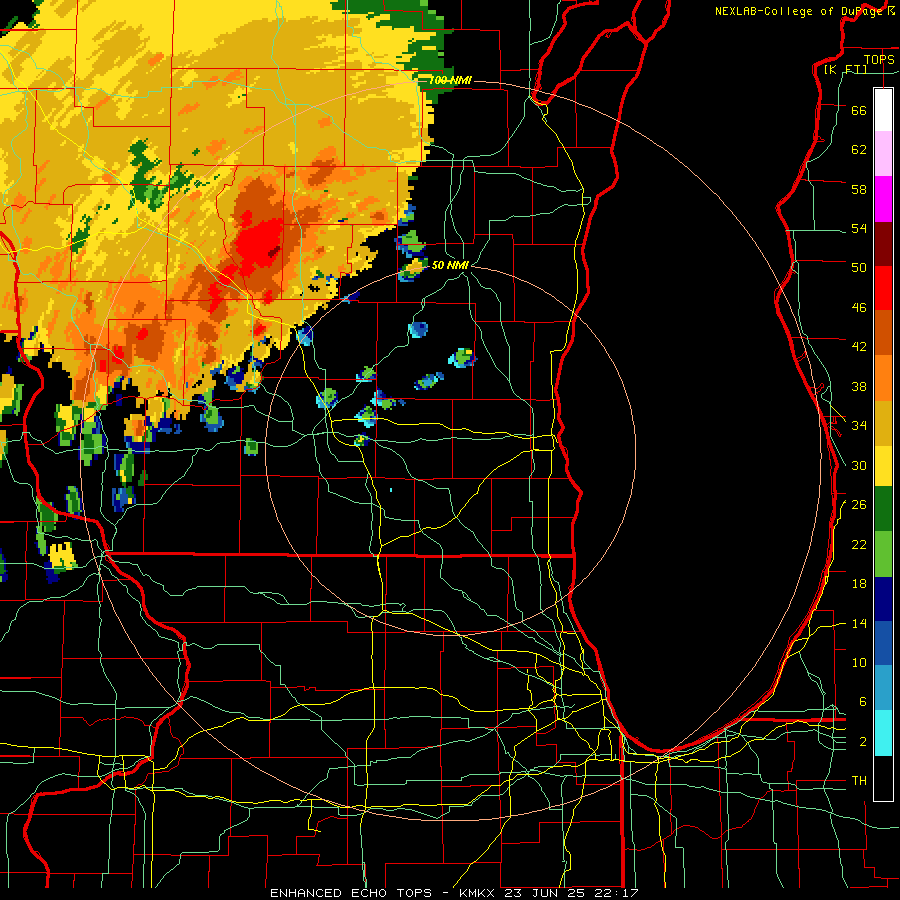Select the light pink legend swatch

[x=883, y=154]
